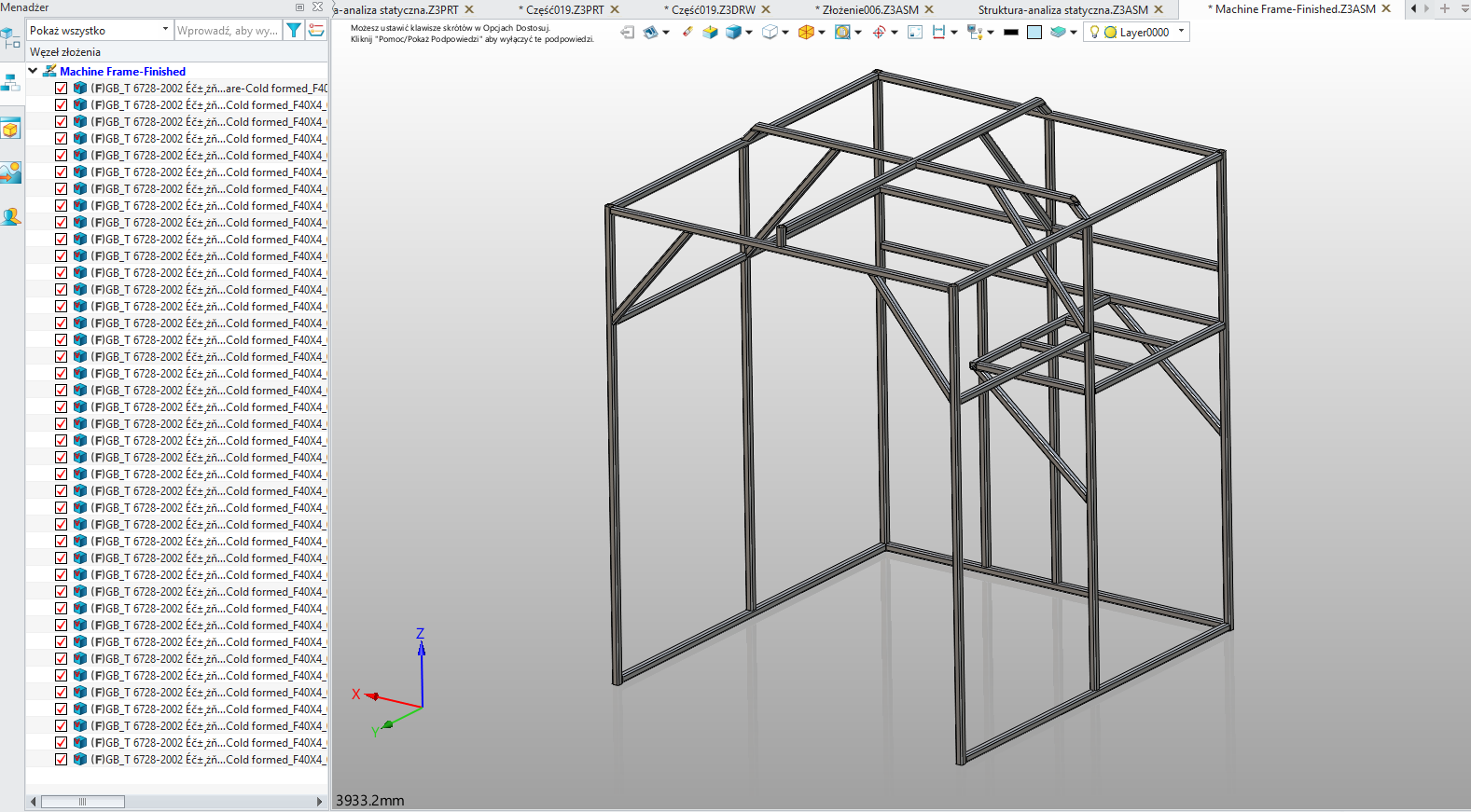Viewport: 1471px width, 812px height.
Task: Close the Machine Frame-Finished.Z3ASM tab
Action: 1386,8
